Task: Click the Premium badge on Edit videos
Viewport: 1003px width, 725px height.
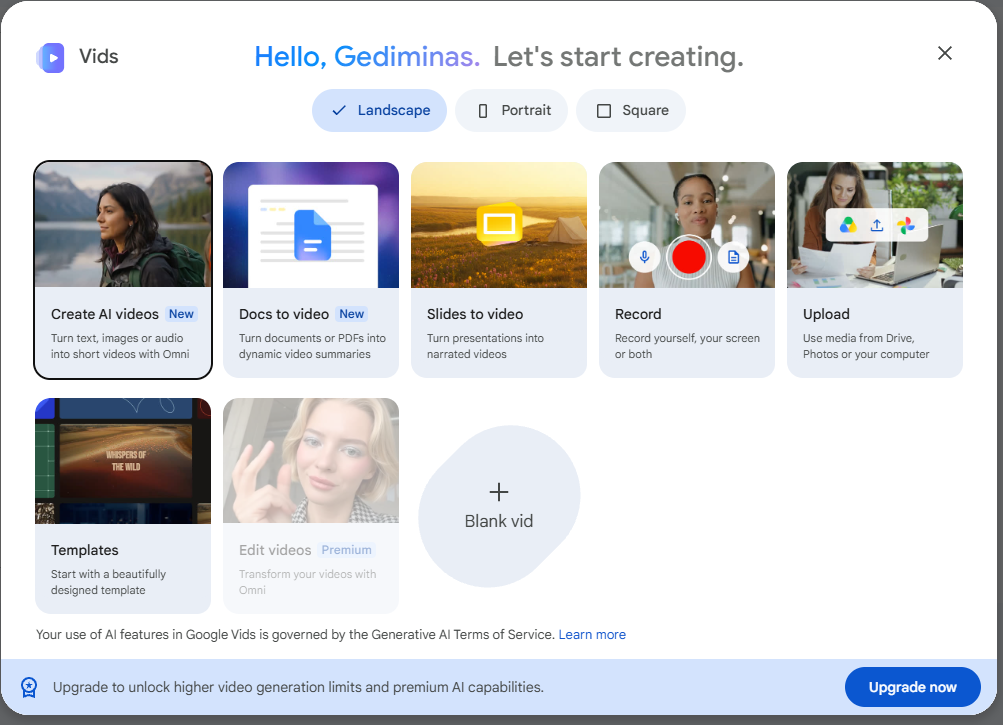Action: tap(346, 550)
